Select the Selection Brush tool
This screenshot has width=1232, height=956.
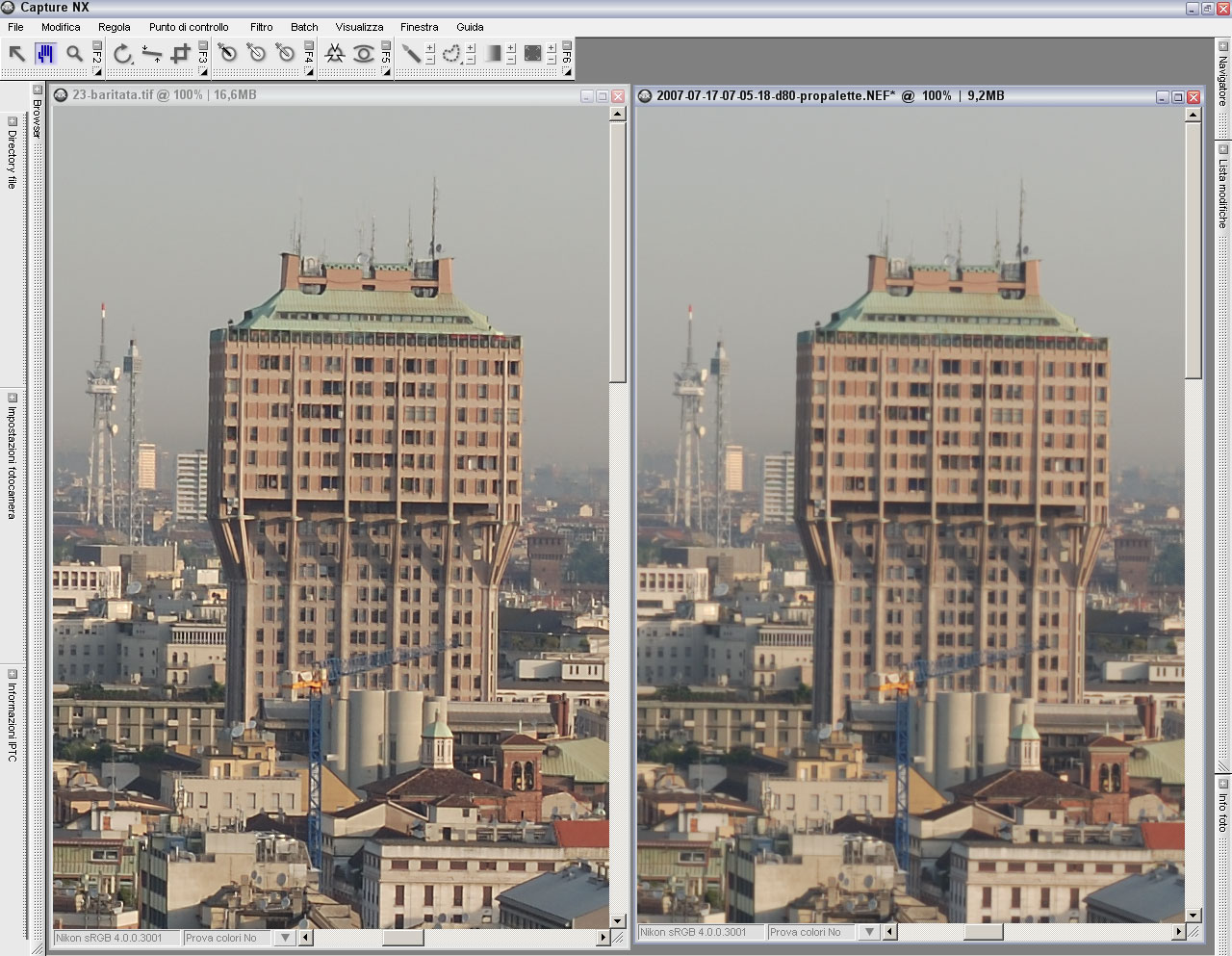click(x=411, y=54)
